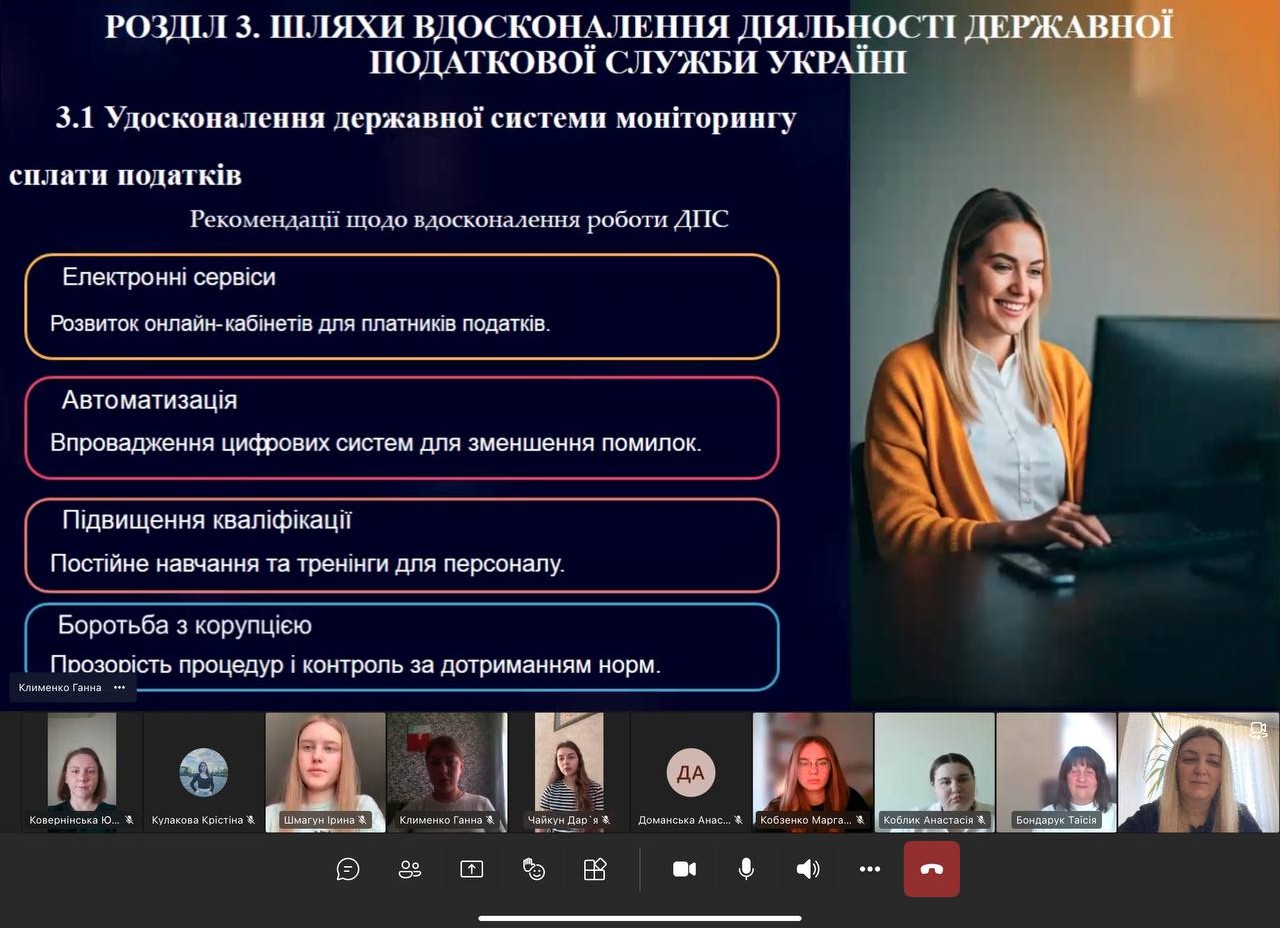Tap the Бондарук Таїсія video tile

(x=1056, y=770)
